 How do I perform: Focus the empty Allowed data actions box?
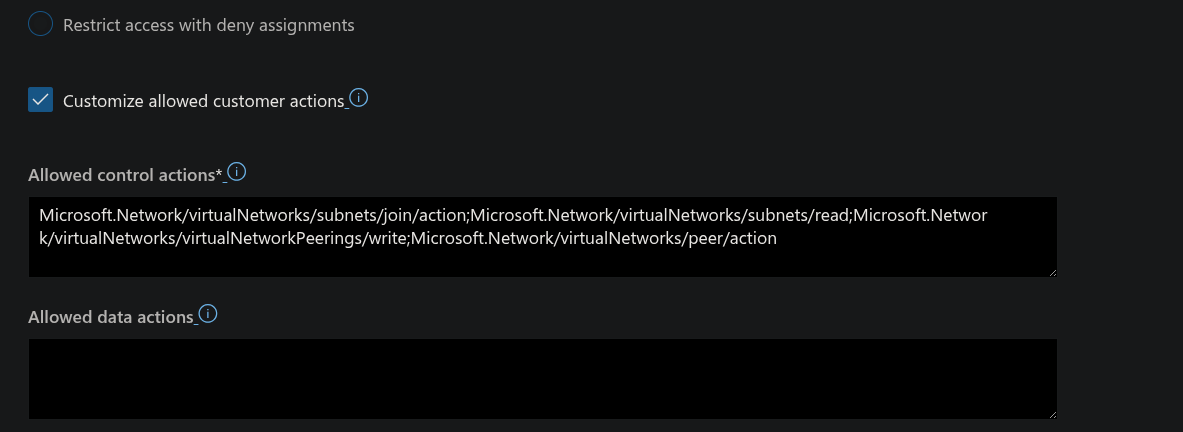(542, 378)
